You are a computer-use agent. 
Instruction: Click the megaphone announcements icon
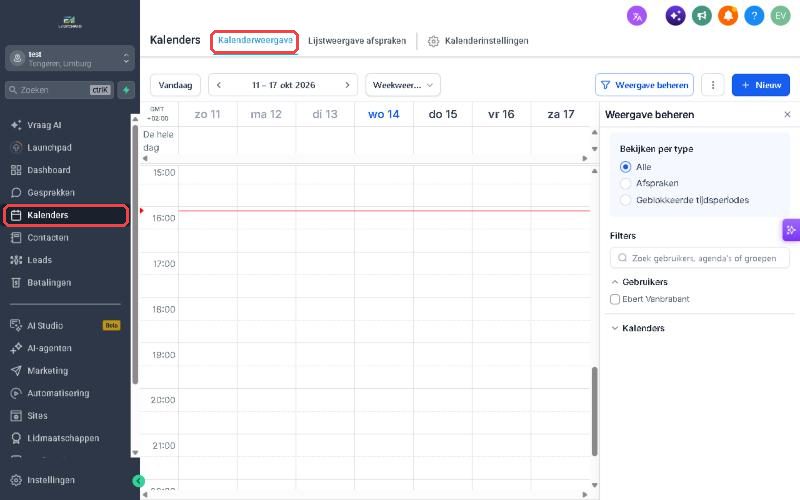click(702, 16)
